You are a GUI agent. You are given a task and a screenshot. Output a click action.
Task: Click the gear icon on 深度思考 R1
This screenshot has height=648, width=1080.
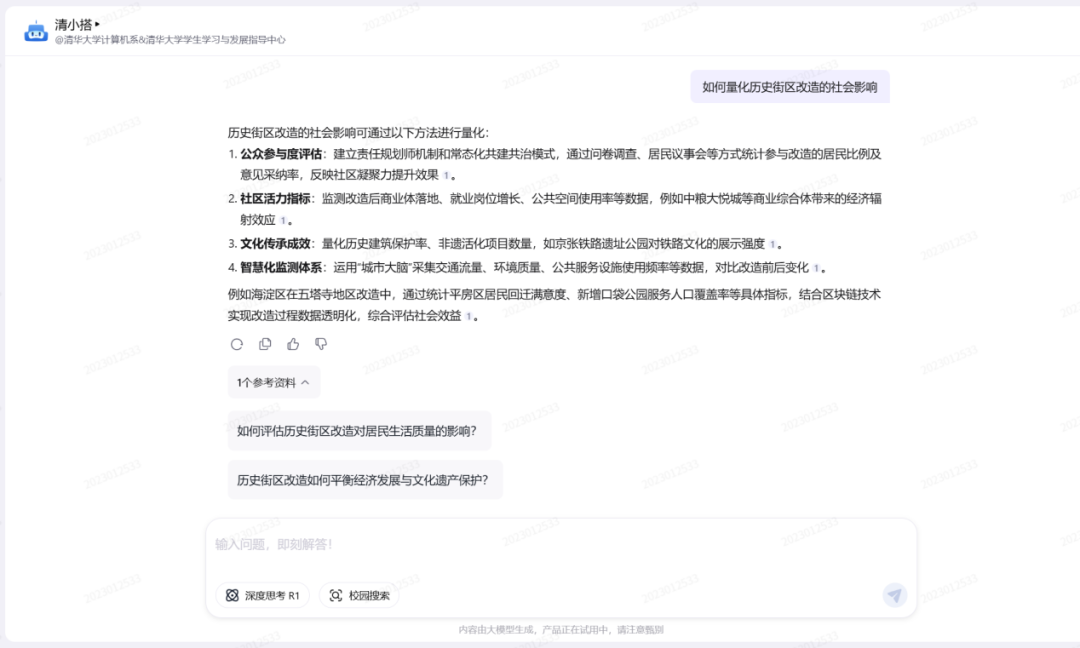coord(231,594)
